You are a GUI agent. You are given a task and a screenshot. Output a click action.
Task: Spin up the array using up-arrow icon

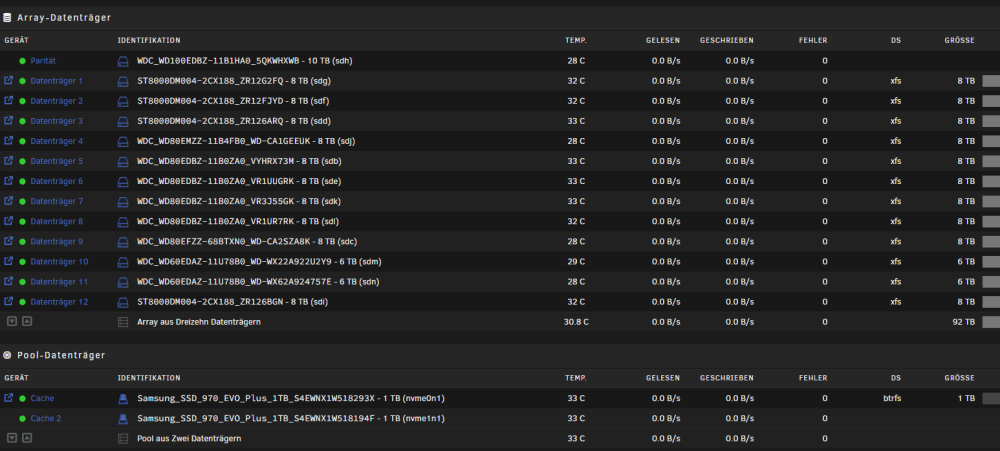[27, 322]
